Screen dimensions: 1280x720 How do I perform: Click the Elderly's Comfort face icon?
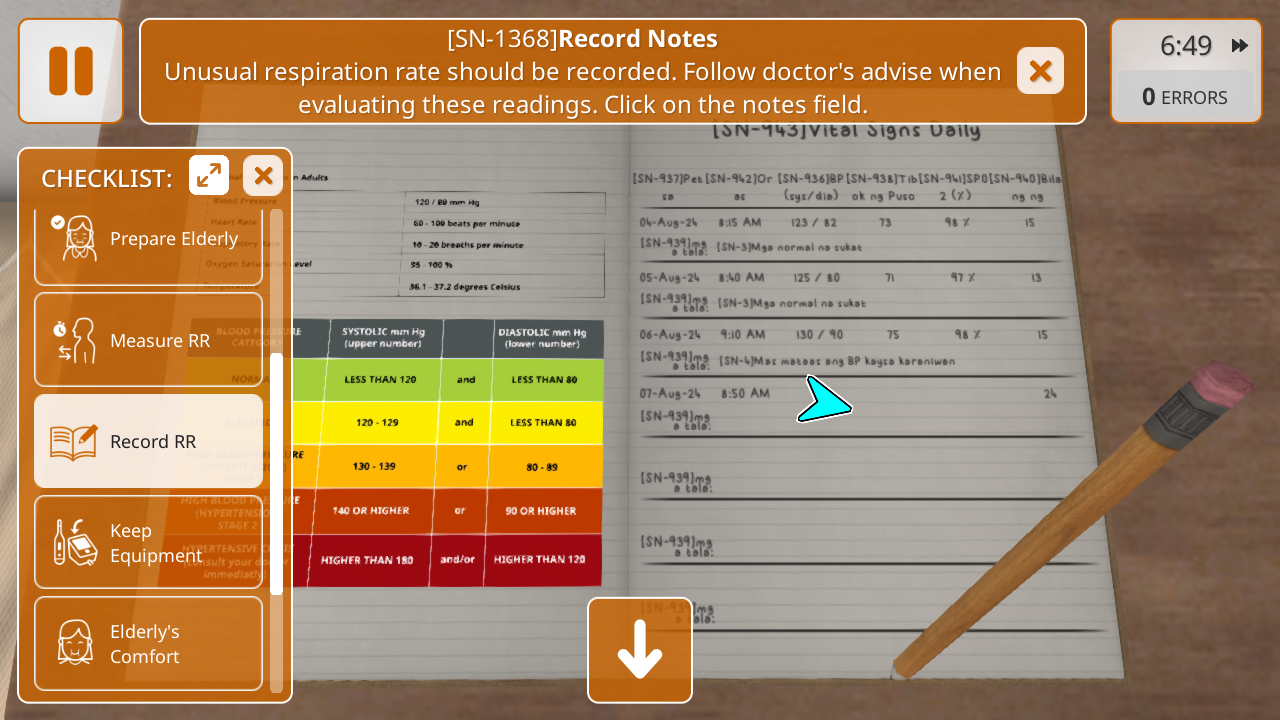pos(74,643)
